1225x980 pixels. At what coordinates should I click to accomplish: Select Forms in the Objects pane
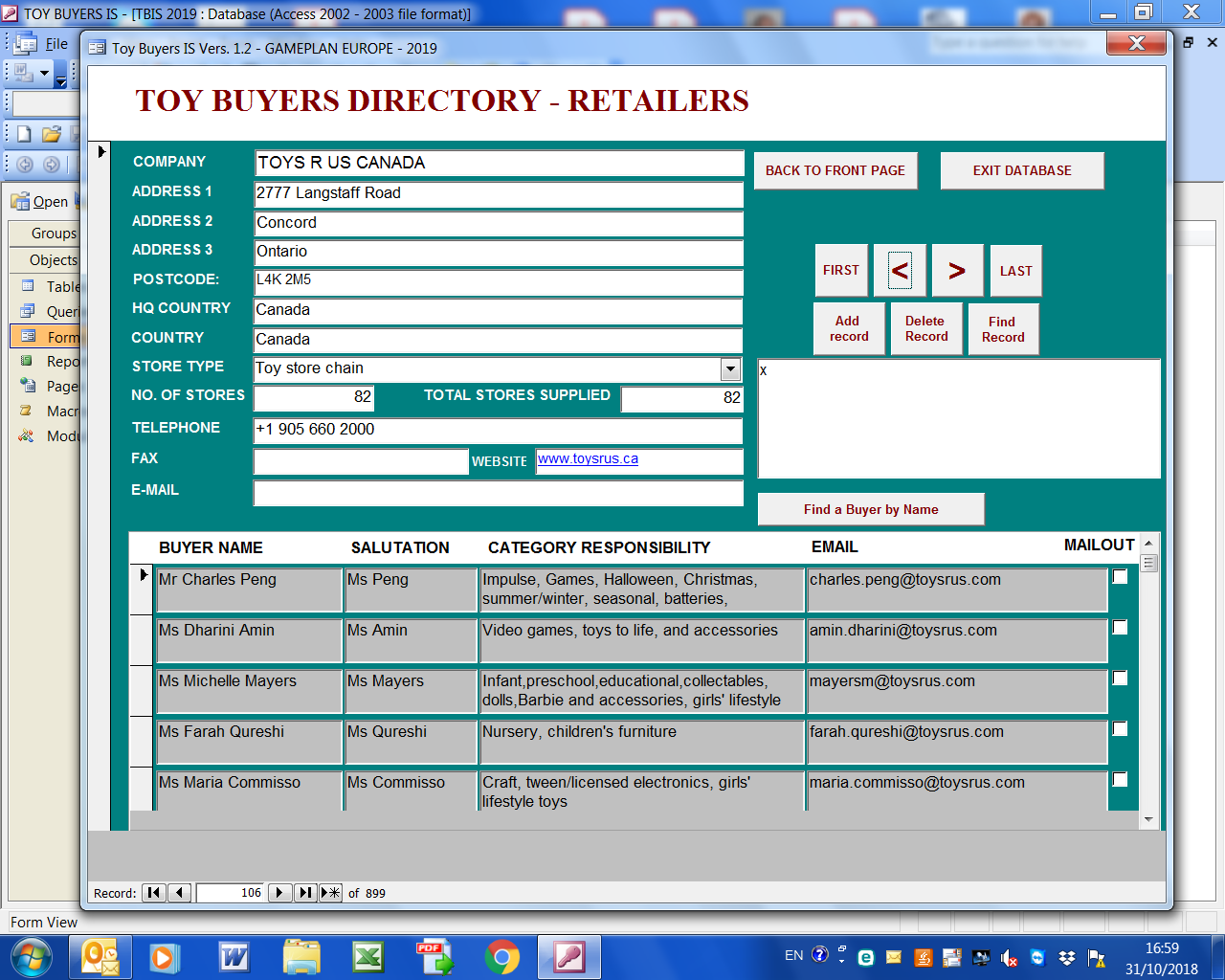[x=46, y=336]
